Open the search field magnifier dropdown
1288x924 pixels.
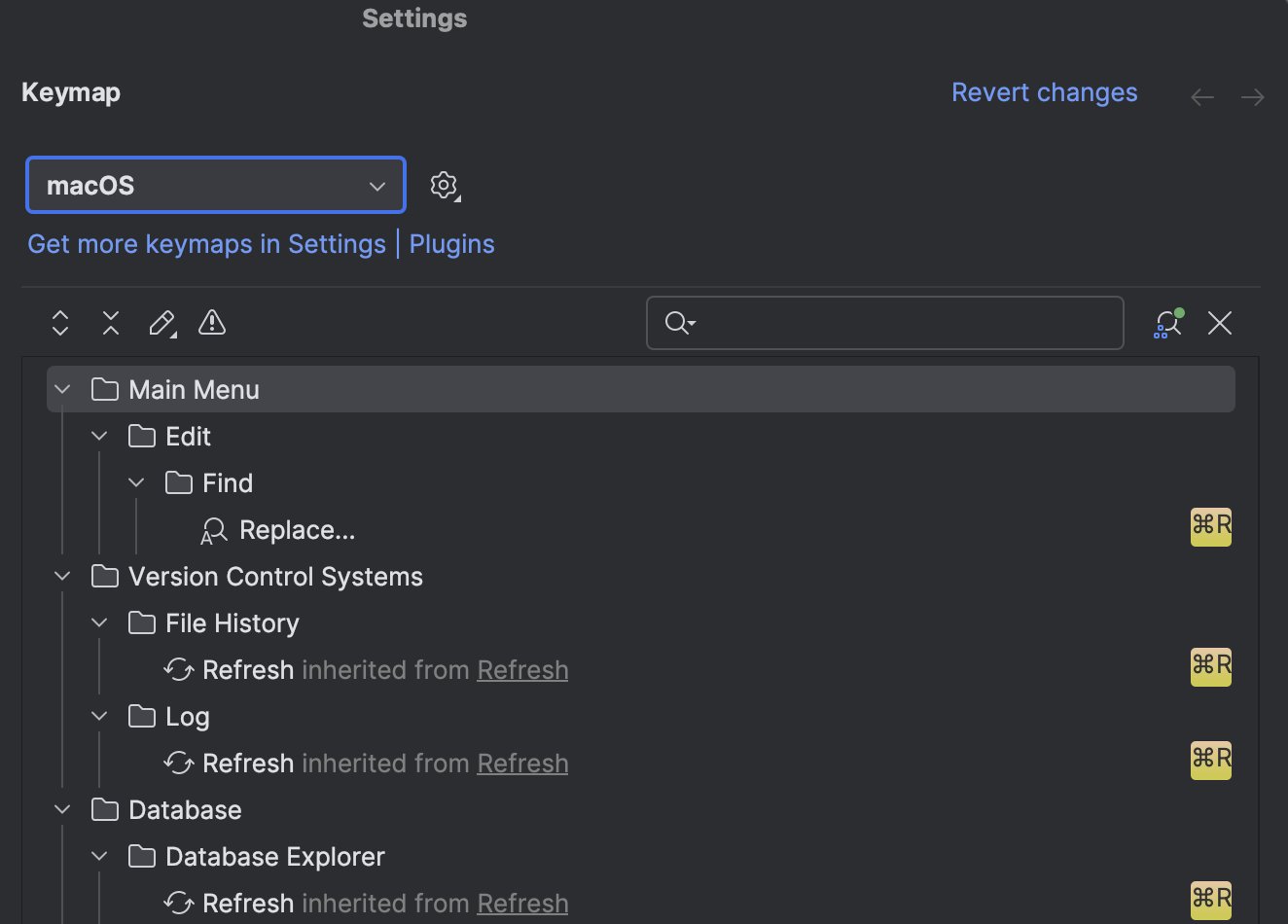(678, 323)
